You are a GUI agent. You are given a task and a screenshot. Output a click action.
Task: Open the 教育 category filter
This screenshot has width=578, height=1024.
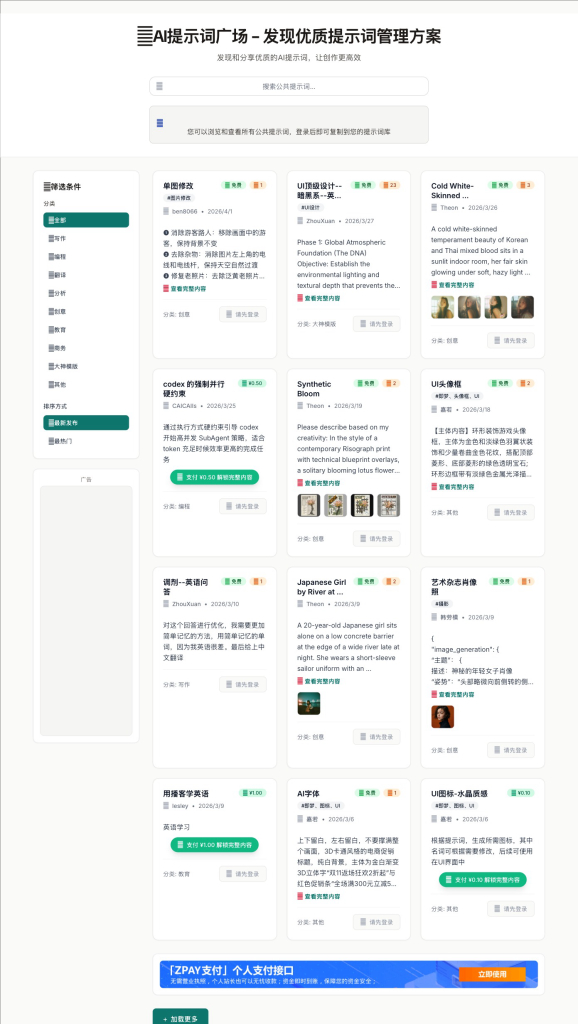[x=86, y=330]
